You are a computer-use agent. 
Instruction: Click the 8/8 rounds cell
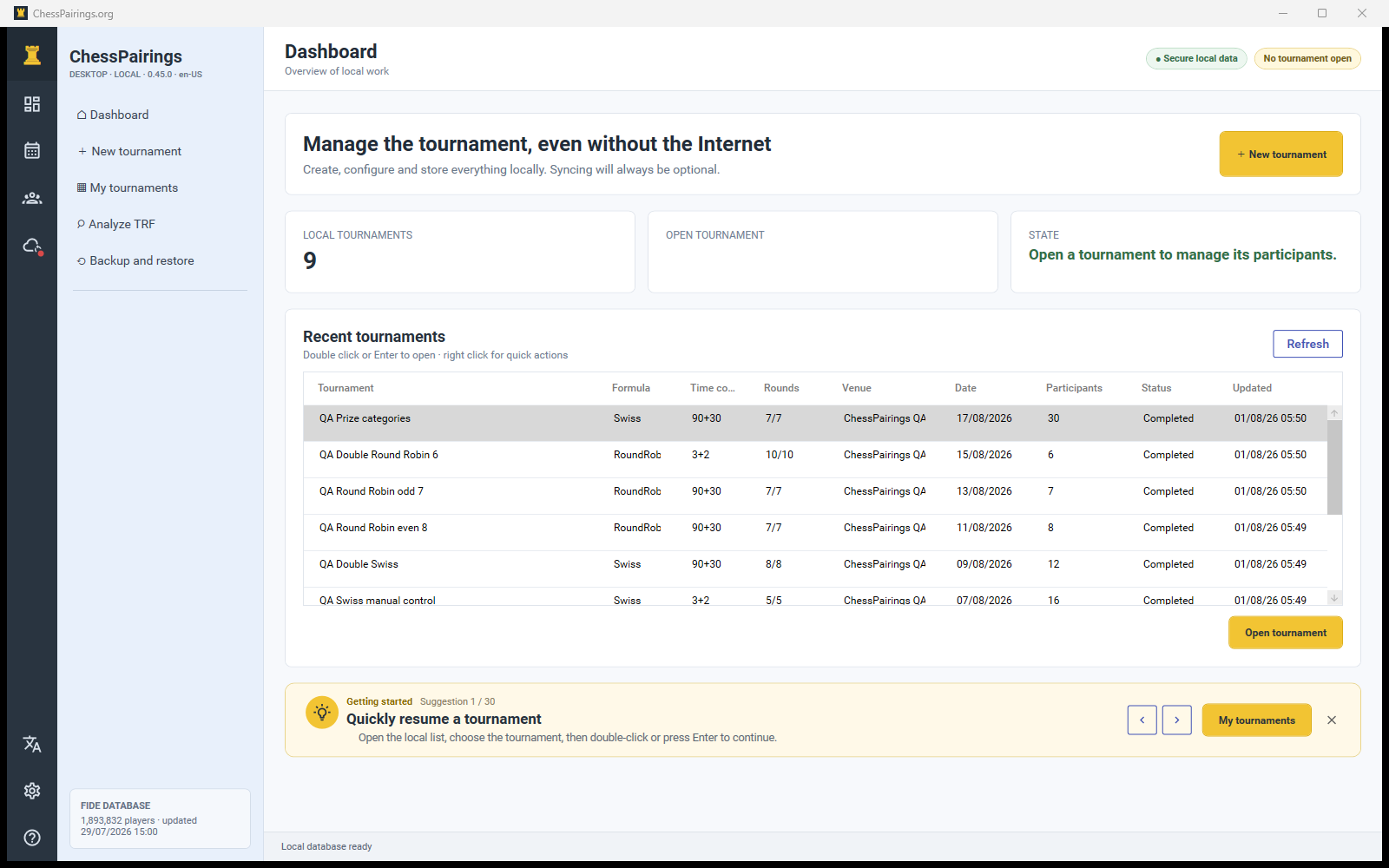click(x=773, y=564)
